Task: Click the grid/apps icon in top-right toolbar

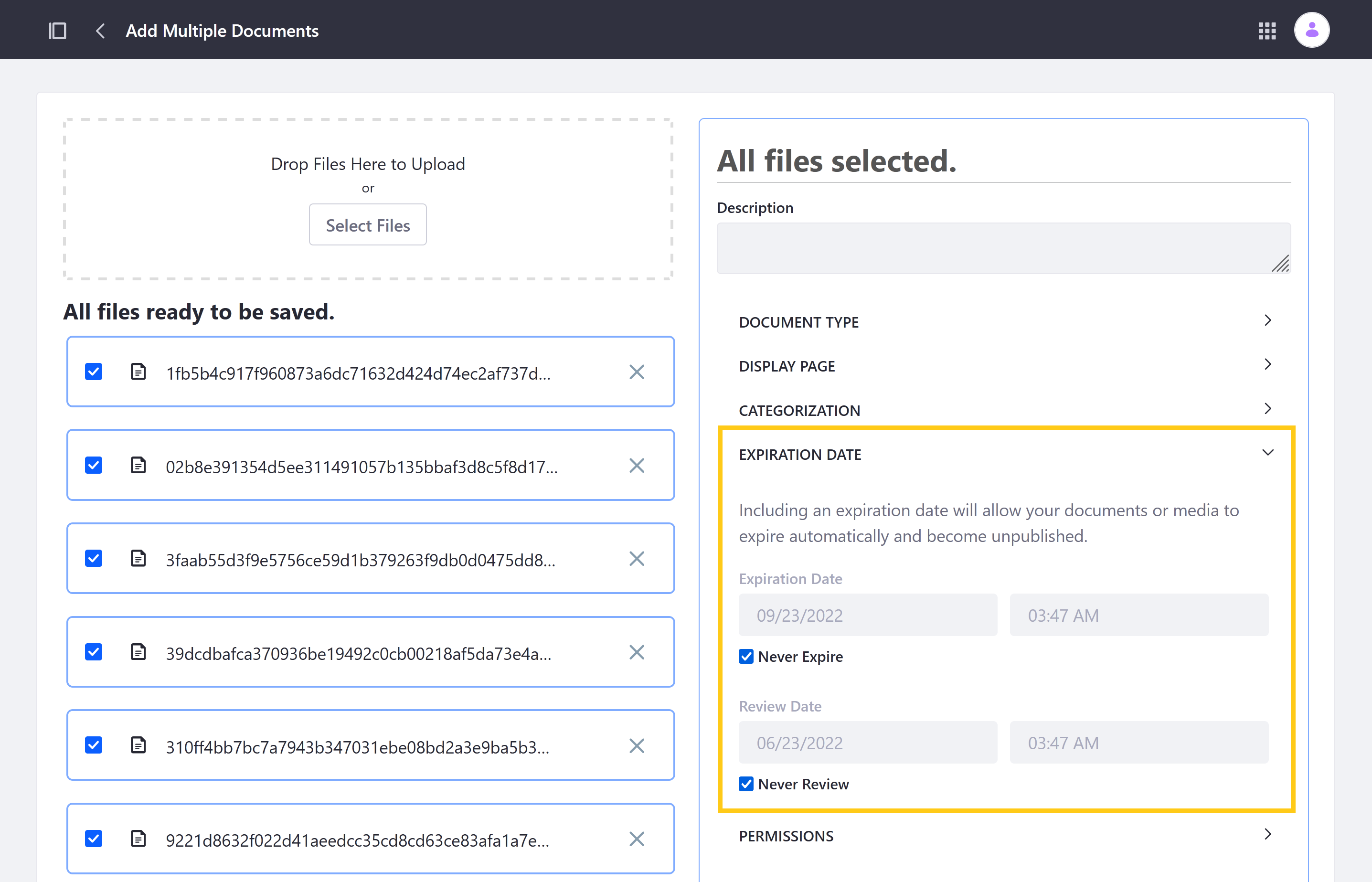Action: click(1267, 29)
